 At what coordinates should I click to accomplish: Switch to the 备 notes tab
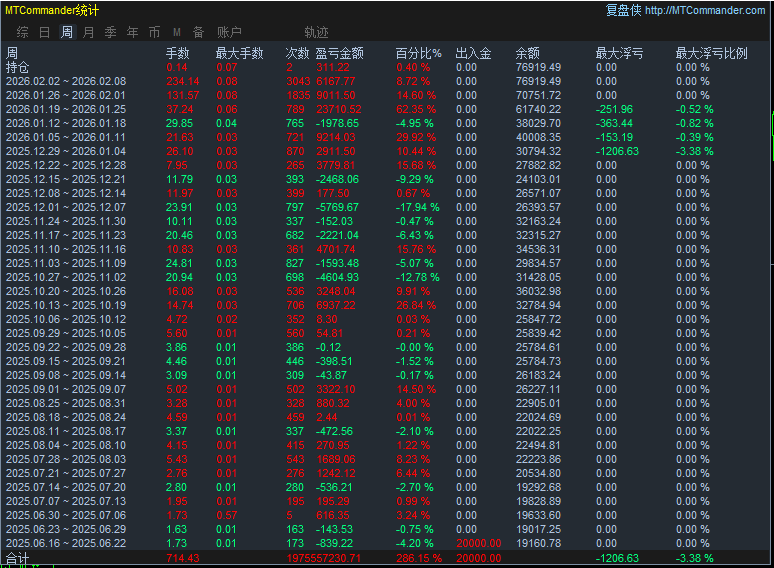coord(198,32)
